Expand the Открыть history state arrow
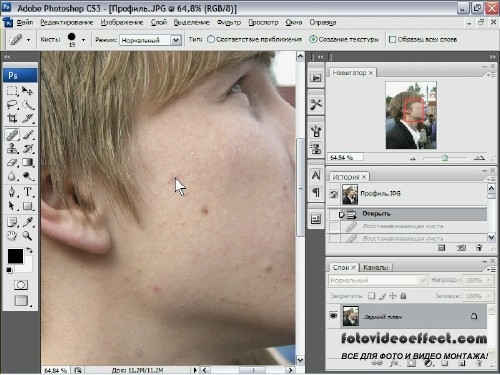The height and width of the screenshot is (375, 500). [x=341, y=214]
